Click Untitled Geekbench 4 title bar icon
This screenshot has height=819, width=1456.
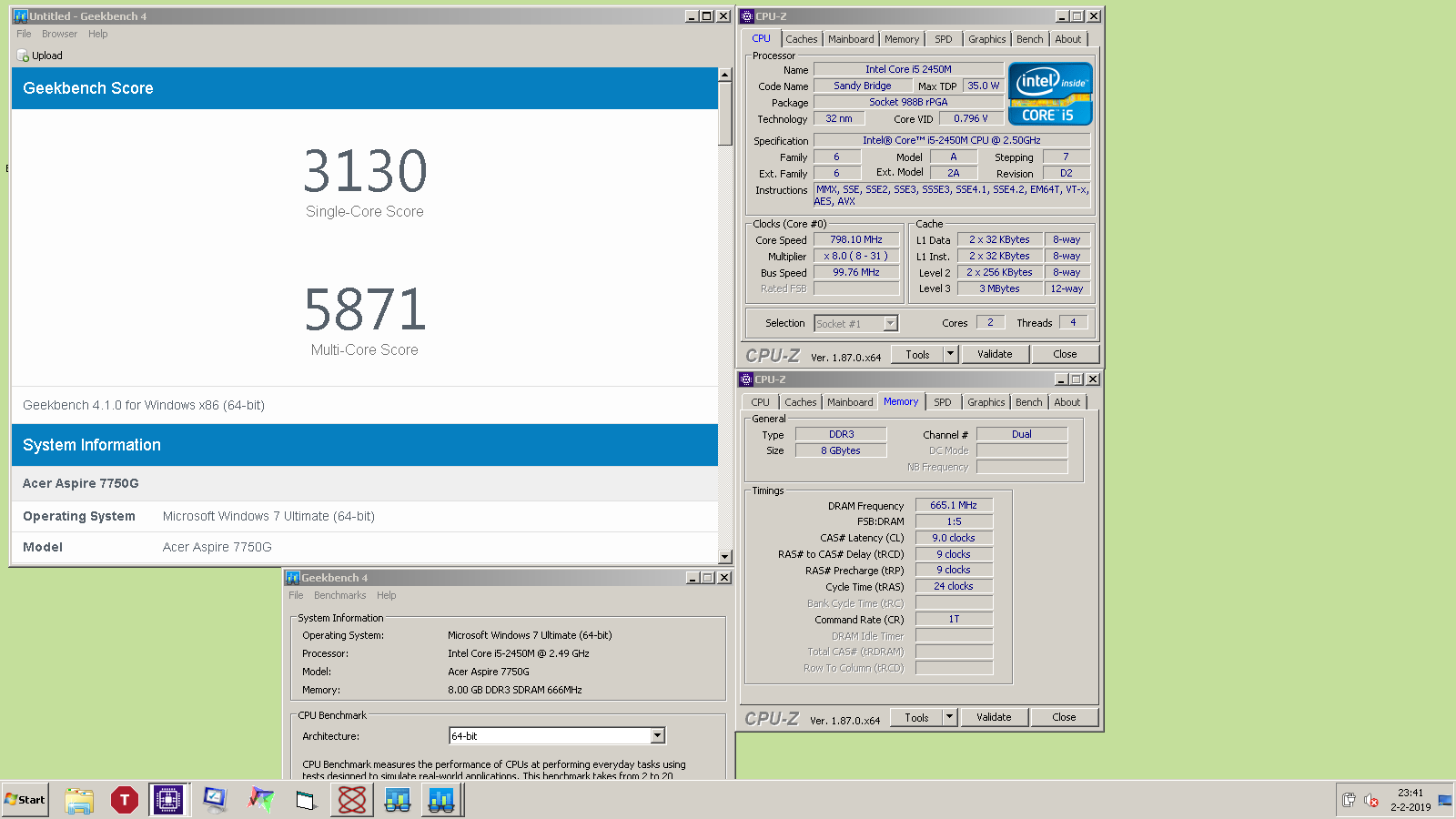(20, 15)
